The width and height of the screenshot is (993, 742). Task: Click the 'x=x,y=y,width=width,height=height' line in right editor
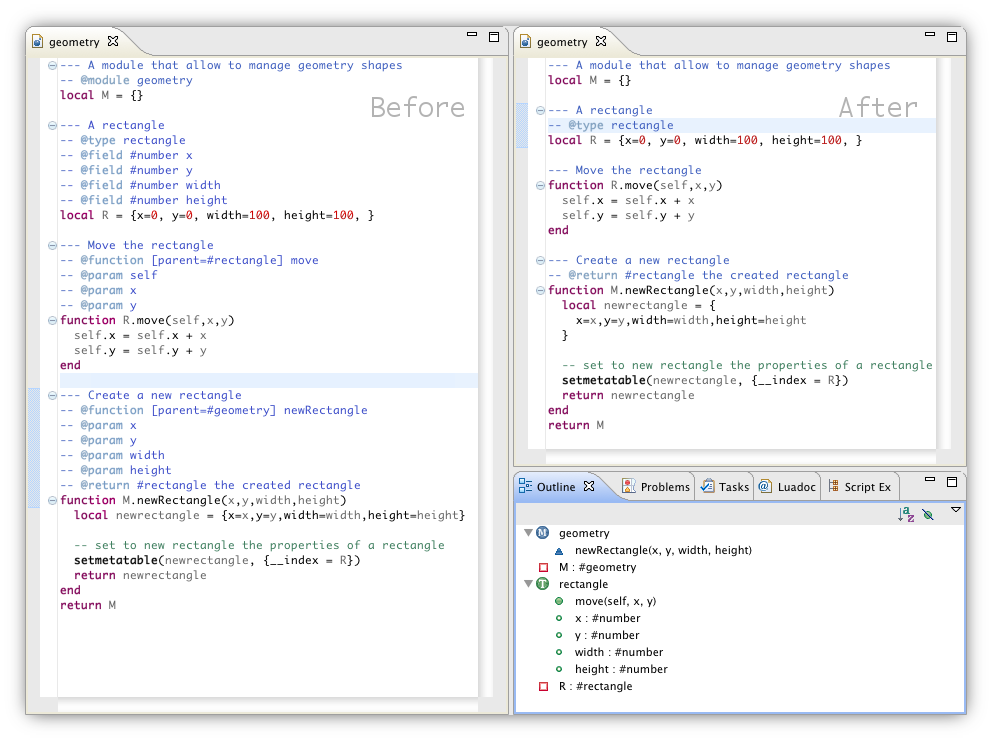click(691, 320)
